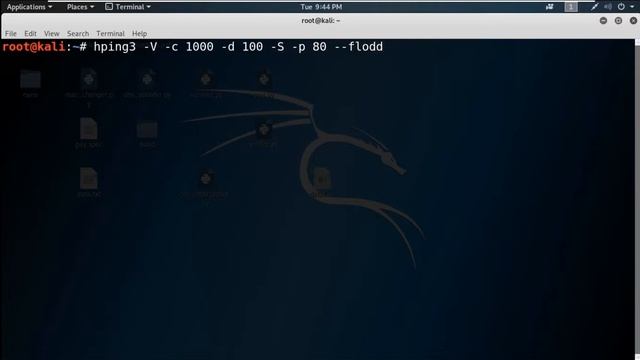Open the Applications menu
Screen dimensions: 640x360
click(x=29, y=7)
